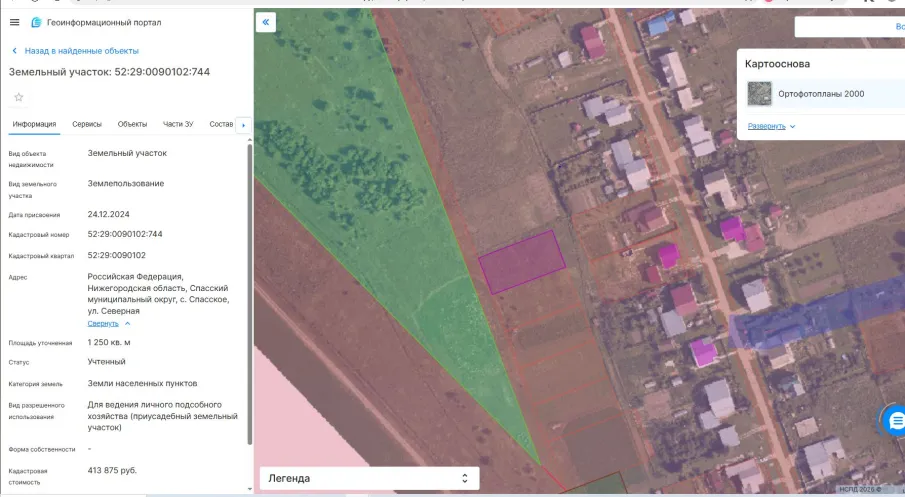Click the date value 24.12.2024

pos(109,214)
